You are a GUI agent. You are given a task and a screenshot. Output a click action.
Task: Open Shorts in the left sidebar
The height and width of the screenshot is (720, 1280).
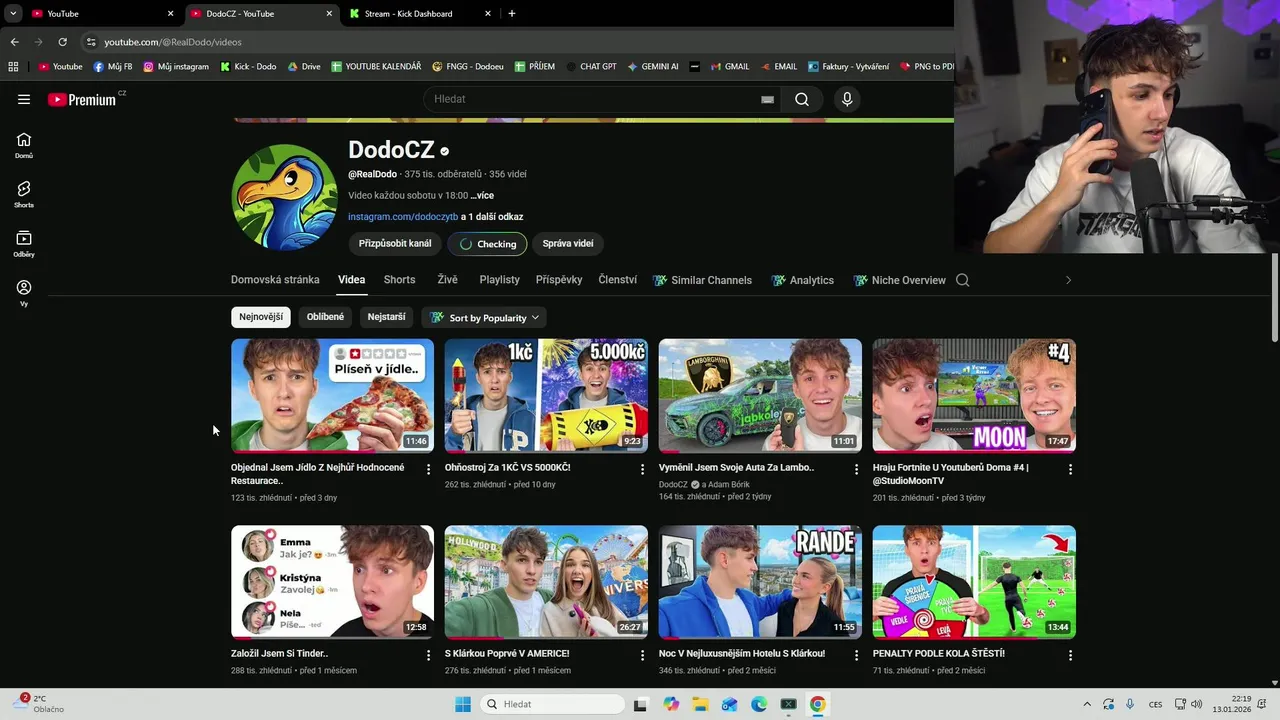pos(24,195)
